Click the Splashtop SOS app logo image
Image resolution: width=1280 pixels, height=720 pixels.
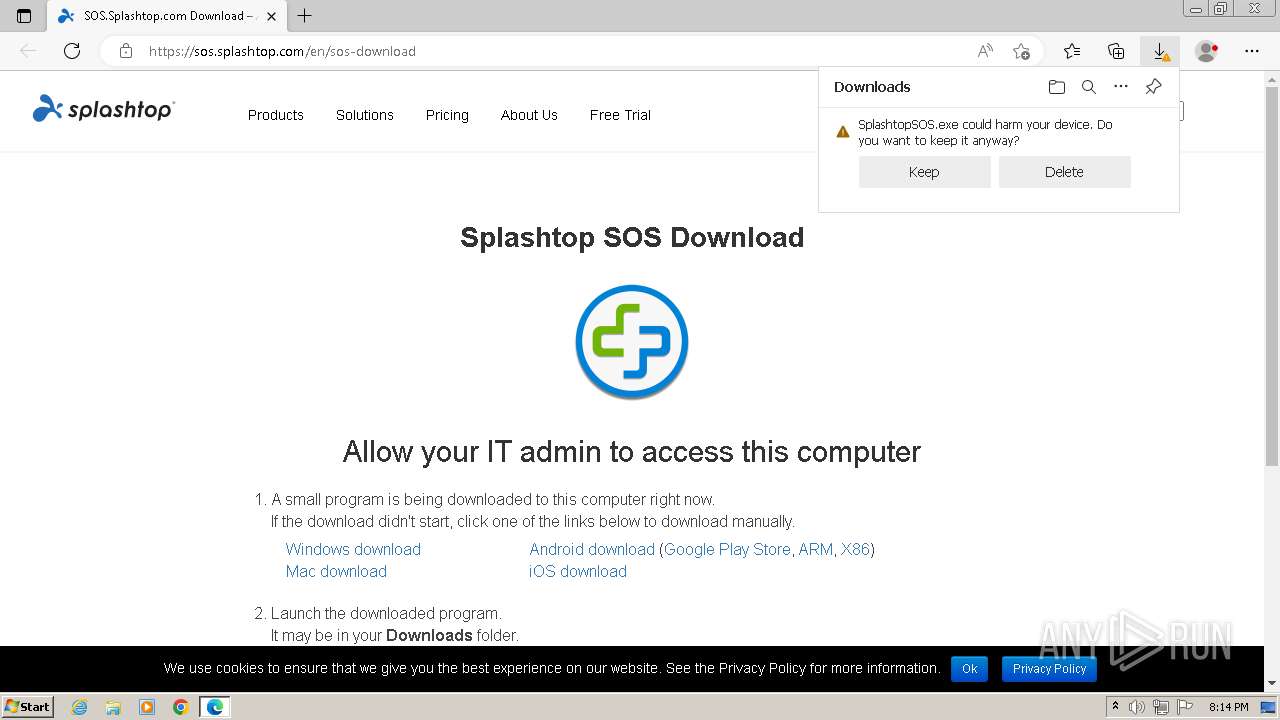coord(632,342)
